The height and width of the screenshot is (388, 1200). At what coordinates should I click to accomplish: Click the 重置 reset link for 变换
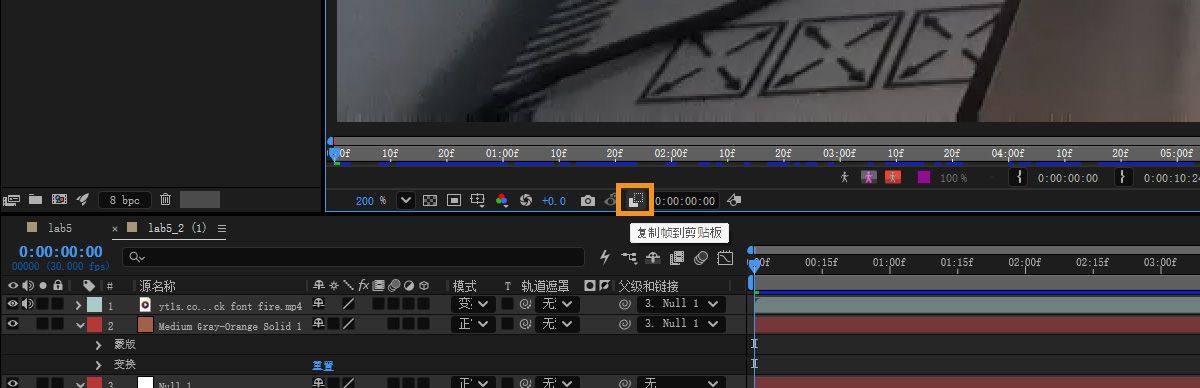[x=322, y=365]
